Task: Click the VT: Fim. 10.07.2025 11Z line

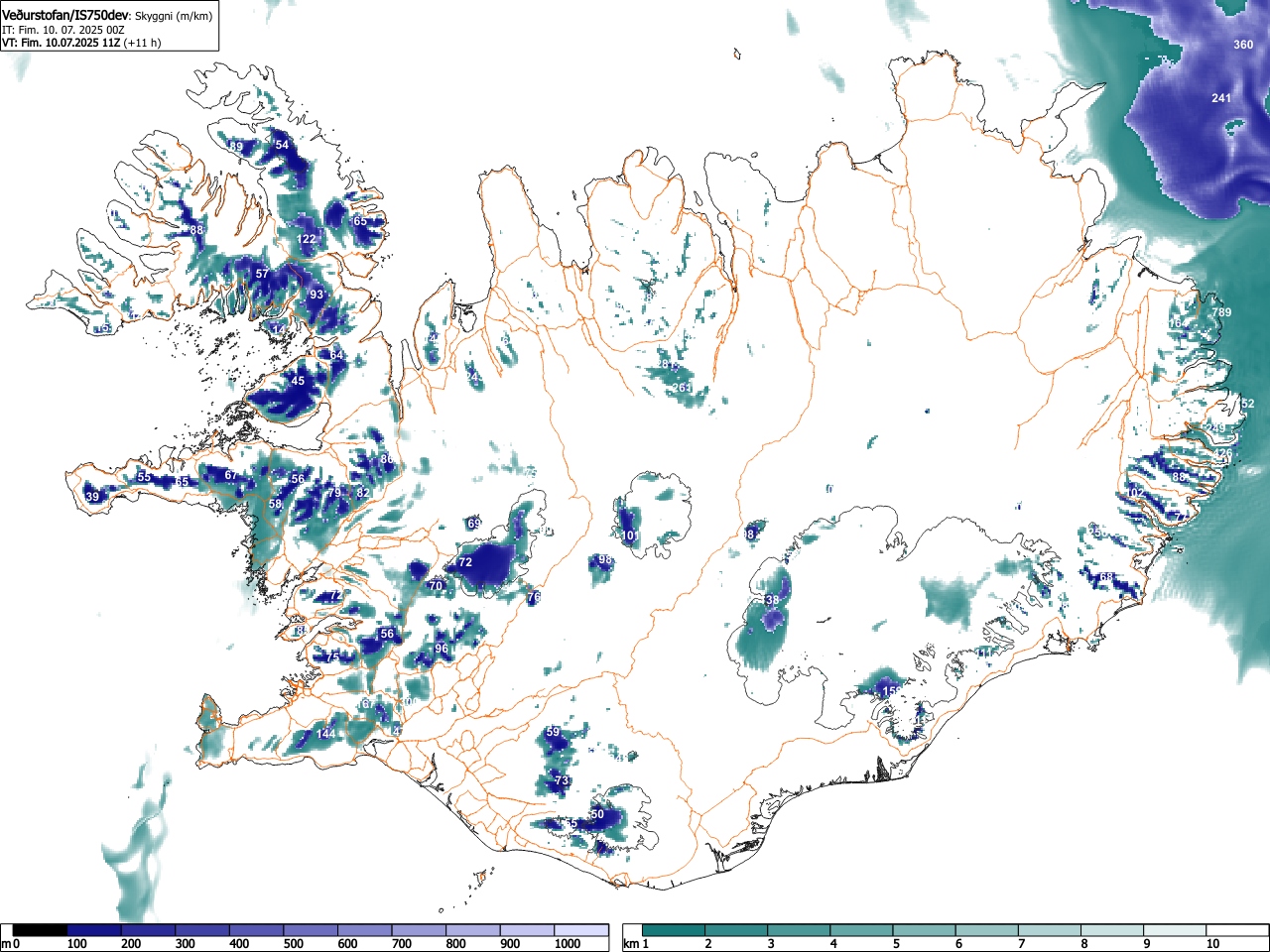Action: pos(61,43)
